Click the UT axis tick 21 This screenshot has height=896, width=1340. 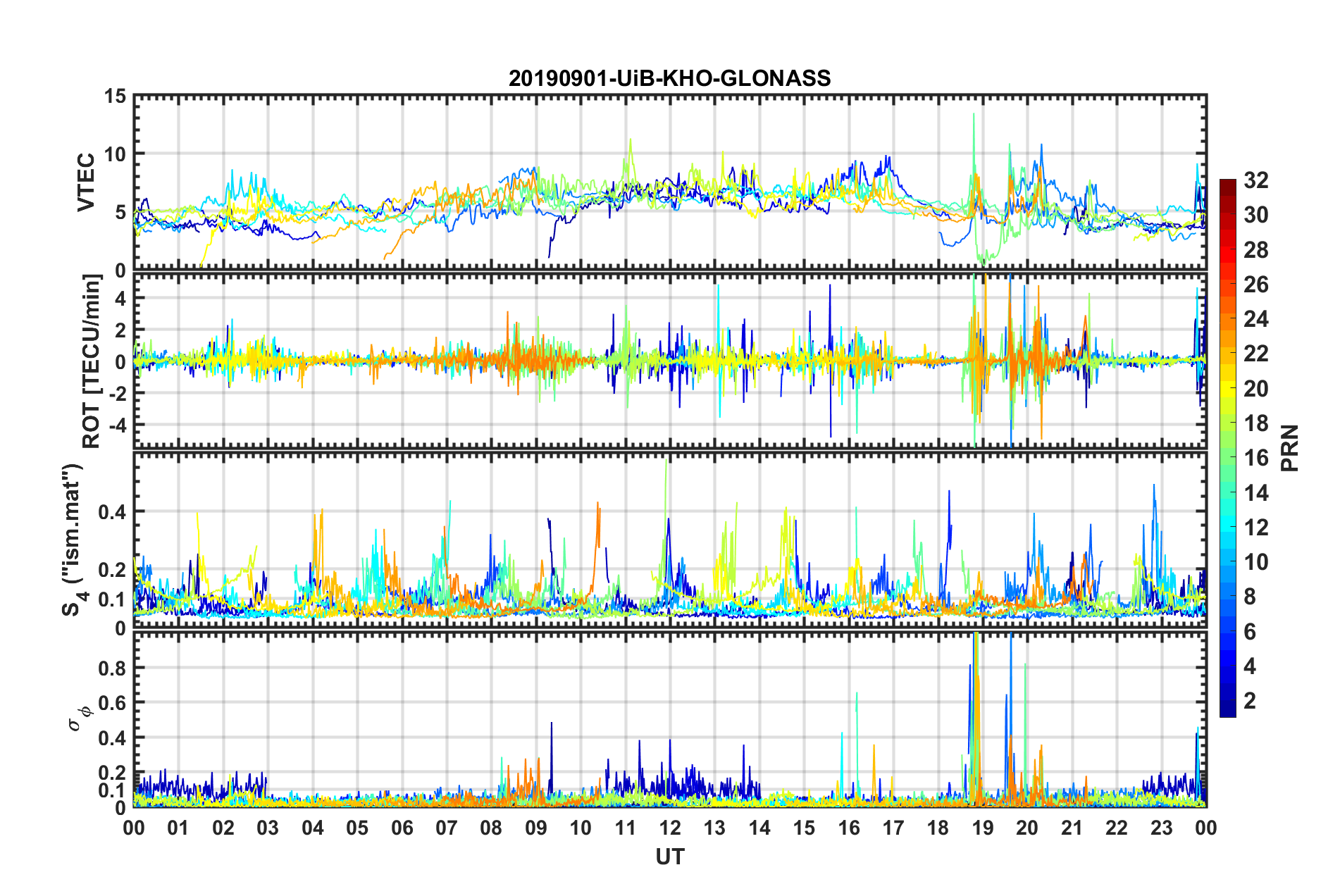click(x=1072, y=828)
